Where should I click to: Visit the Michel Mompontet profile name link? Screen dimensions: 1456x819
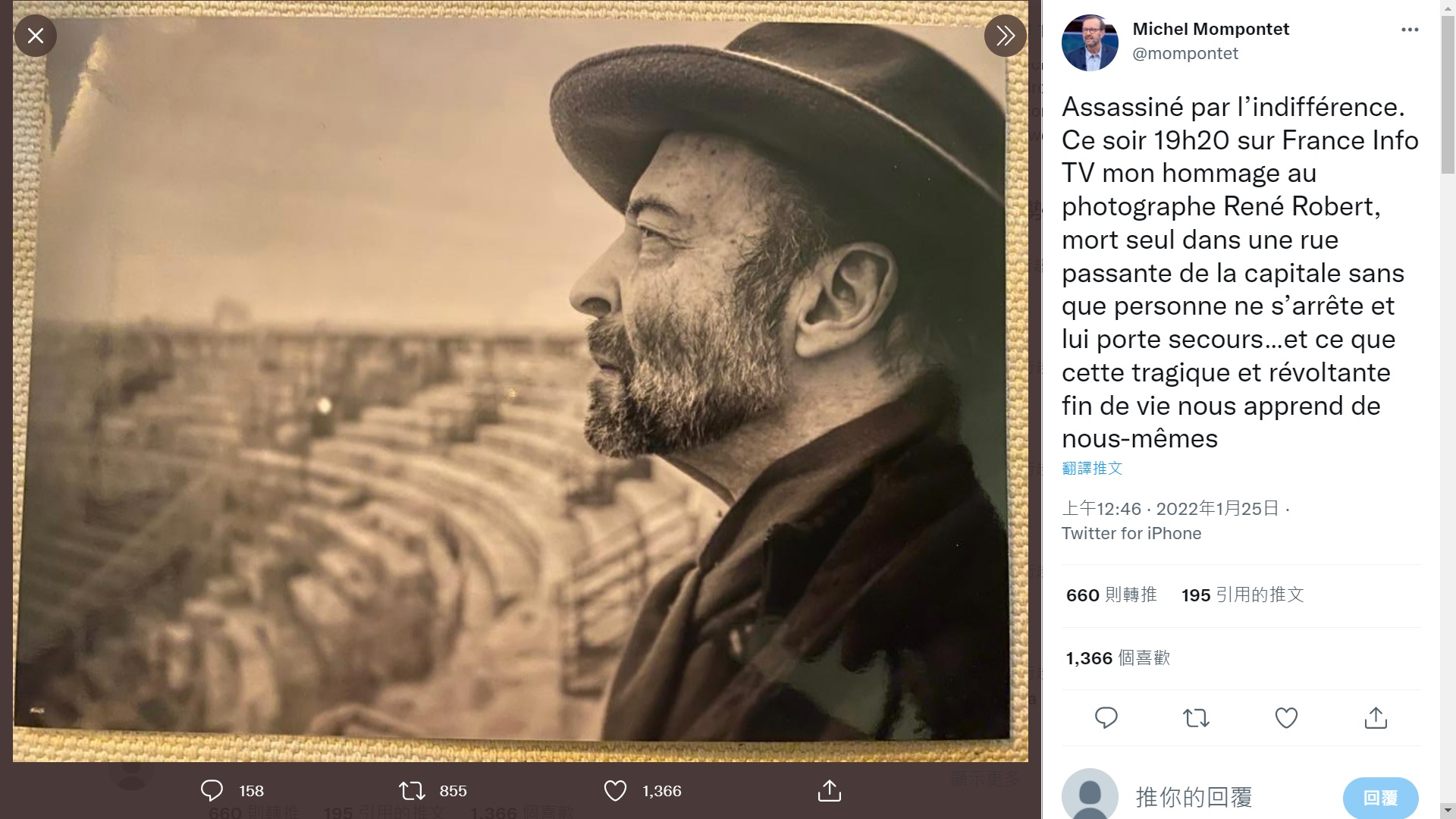[x=1210, y=29]
